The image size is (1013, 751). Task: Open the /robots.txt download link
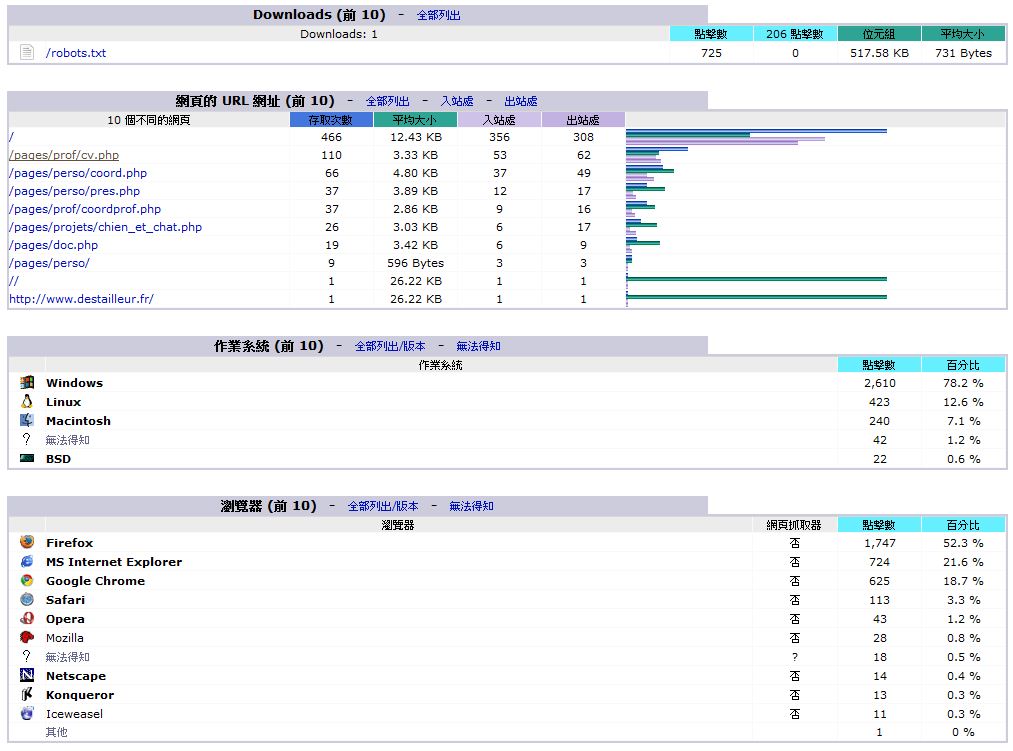76,53
